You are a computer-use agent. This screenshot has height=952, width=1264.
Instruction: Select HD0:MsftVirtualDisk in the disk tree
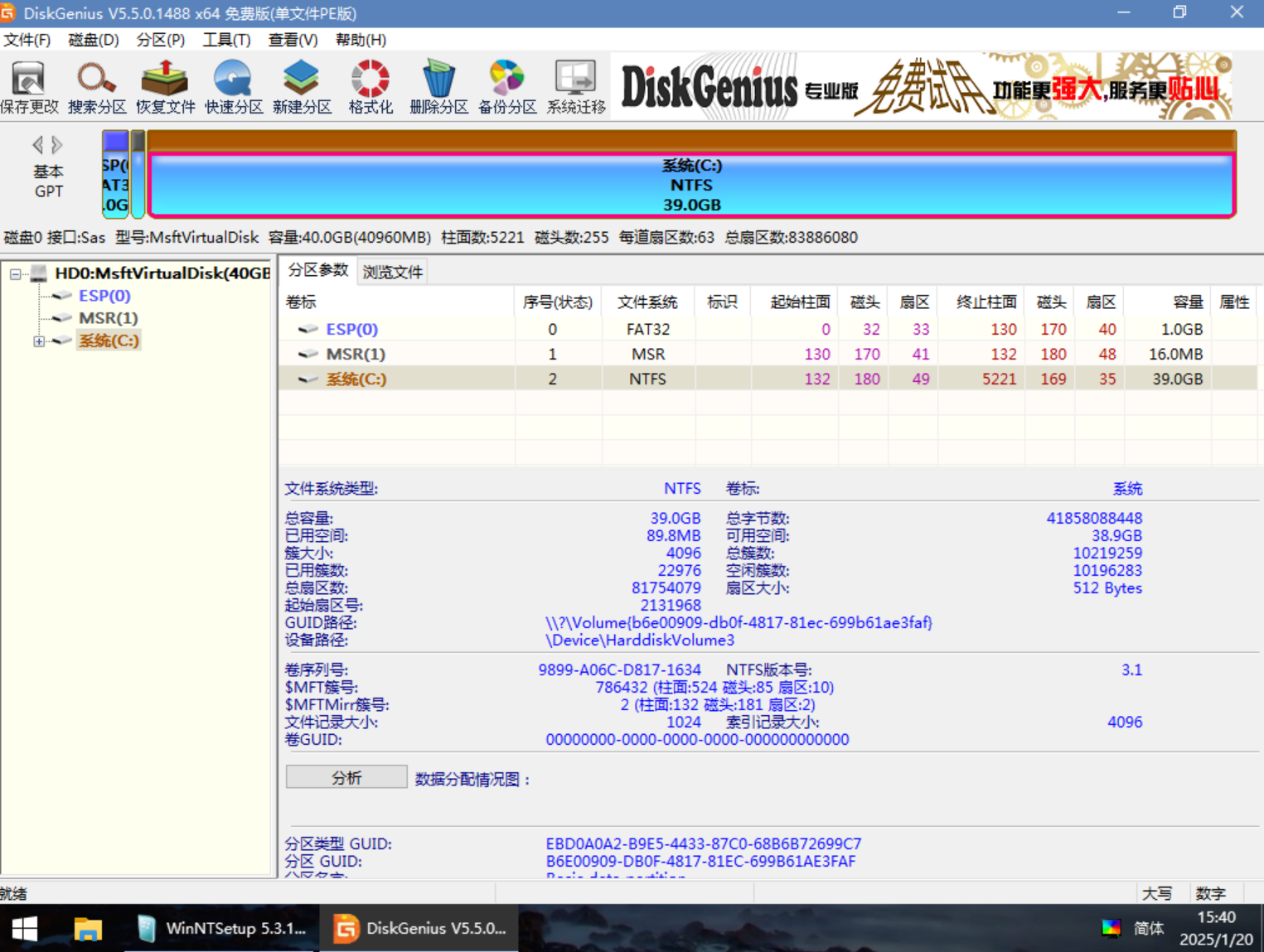162,273
